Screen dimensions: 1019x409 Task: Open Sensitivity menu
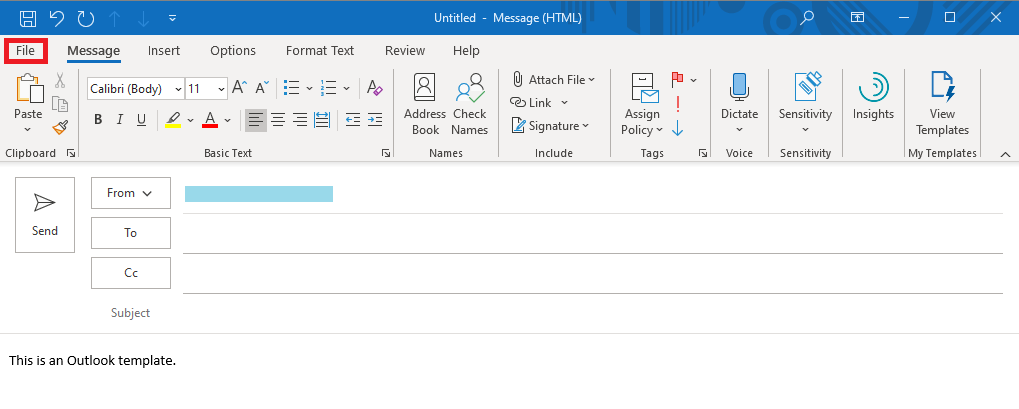point(805,104)
